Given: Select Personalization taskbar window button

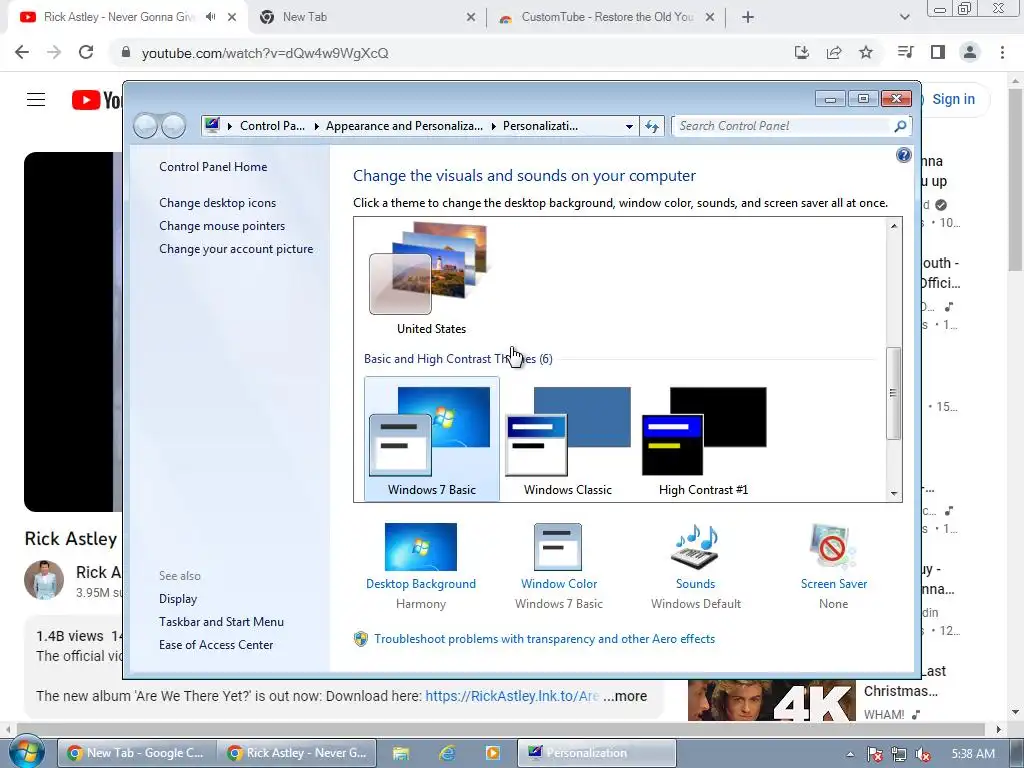Looking at the screenshot, I should tap(596, 753).
